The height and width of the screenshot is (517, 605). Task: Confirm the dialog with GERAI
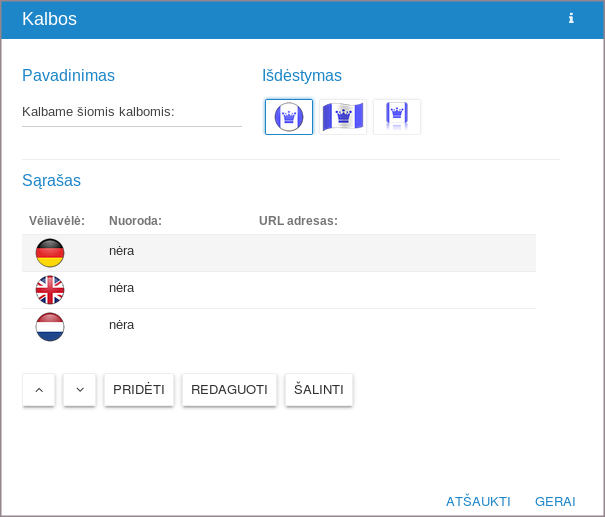[555, 501]
